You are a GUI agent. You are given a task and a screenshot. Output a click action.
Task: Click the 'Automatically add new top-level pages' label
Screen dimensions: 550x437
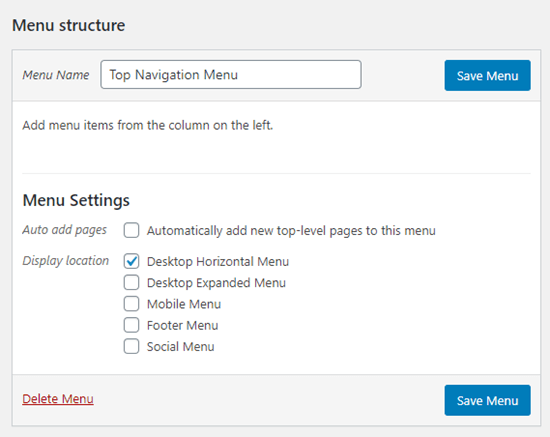291,231
